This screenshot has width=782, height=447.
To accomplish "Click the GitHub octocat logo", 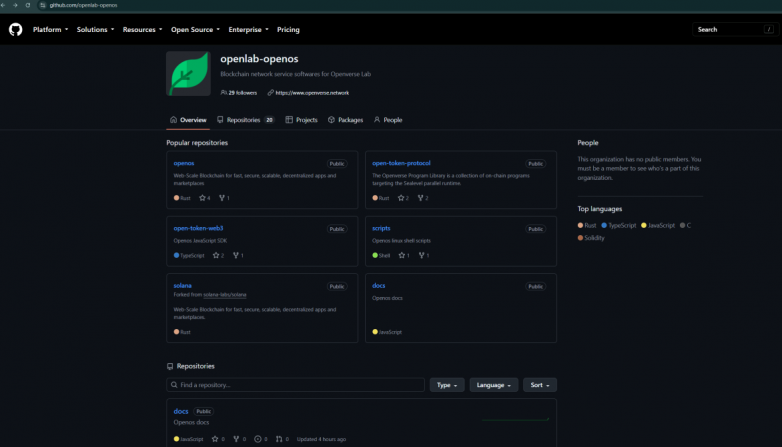I will tap(15, 29).
